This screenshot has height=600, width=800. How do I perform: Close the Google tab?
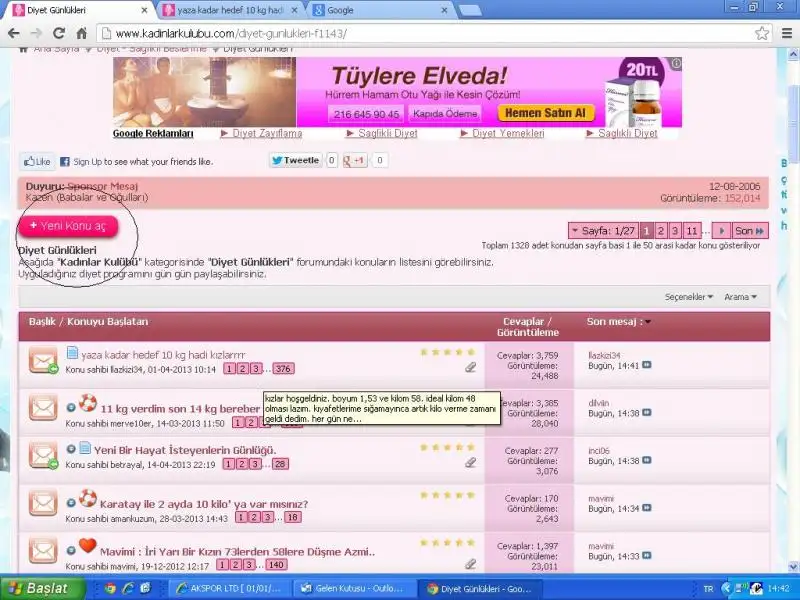(444, 10)
